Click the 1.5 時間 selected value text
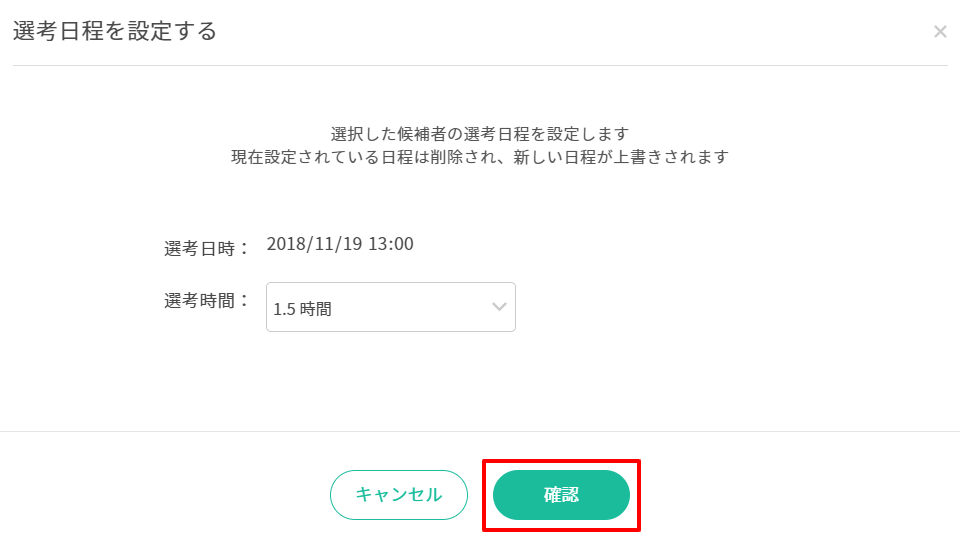Screen dimensions: 960x551 pos(302,309)
